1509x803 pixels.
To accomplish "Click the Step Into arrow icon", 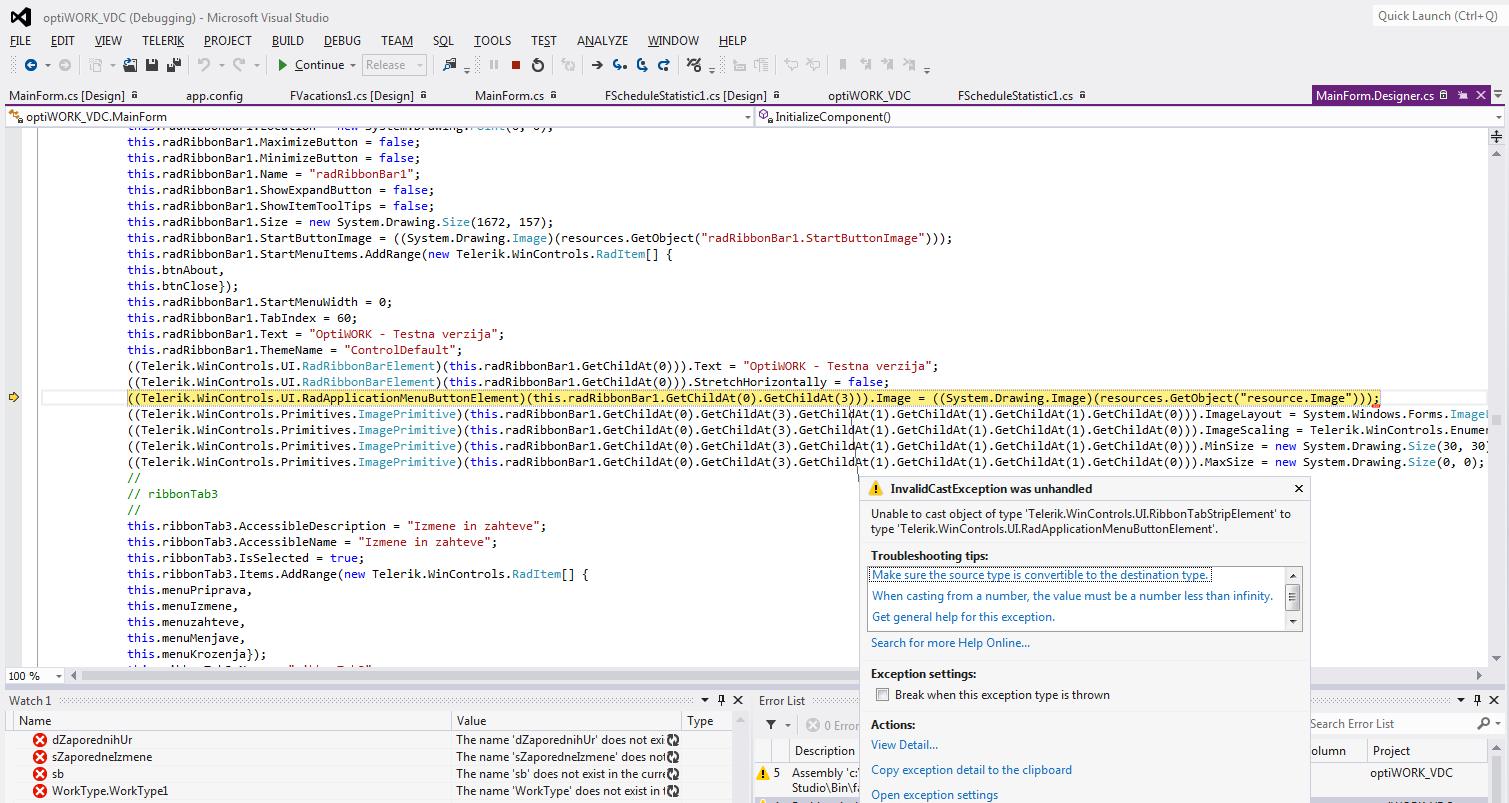I will [x=619, y=65].
